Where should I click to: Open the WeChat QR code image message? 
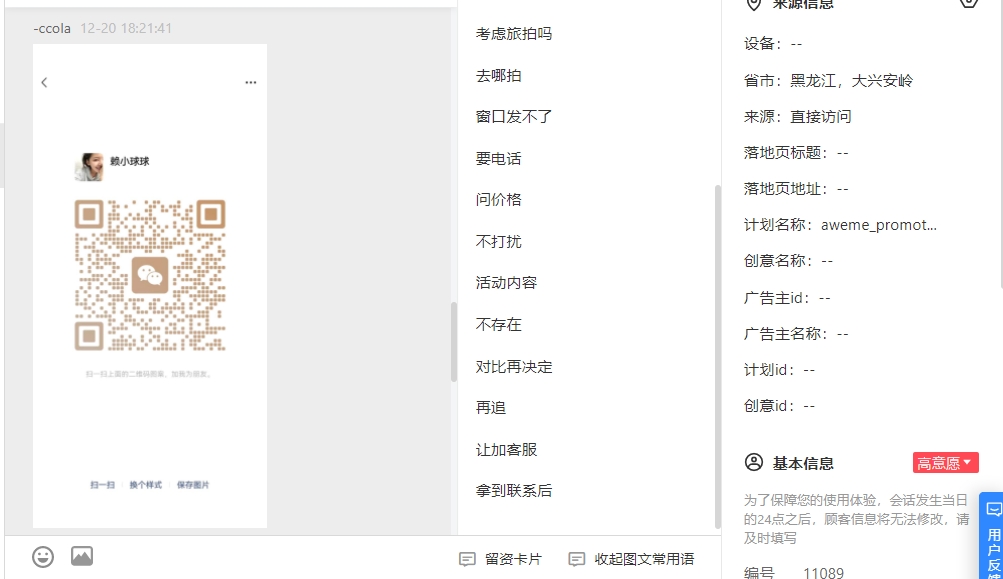[150, 286]
